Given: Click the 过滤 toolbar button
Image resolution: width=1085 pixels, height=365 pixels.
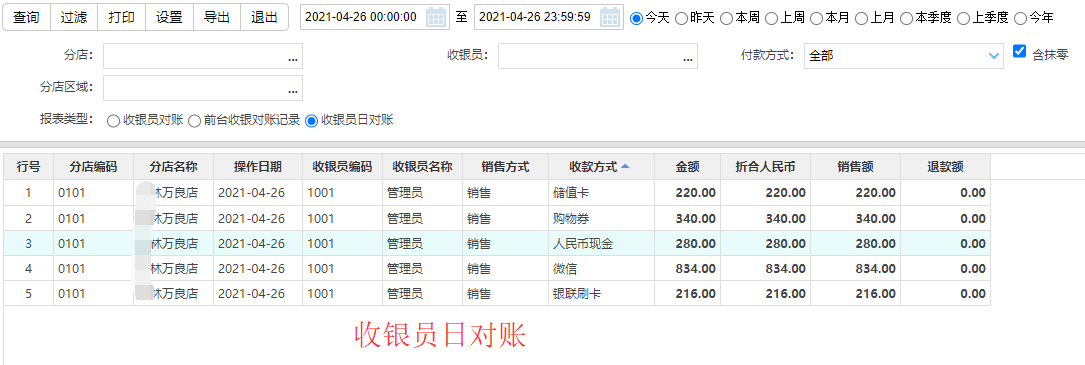Looking at the screenshot, I should [74, 17].
